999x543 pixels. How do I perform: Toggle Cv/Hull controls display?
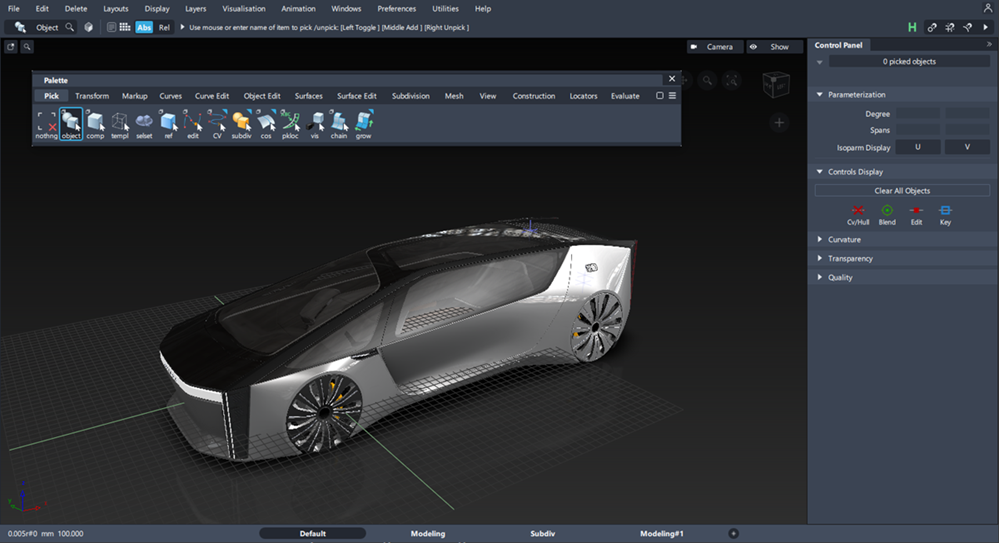[858, 215]
